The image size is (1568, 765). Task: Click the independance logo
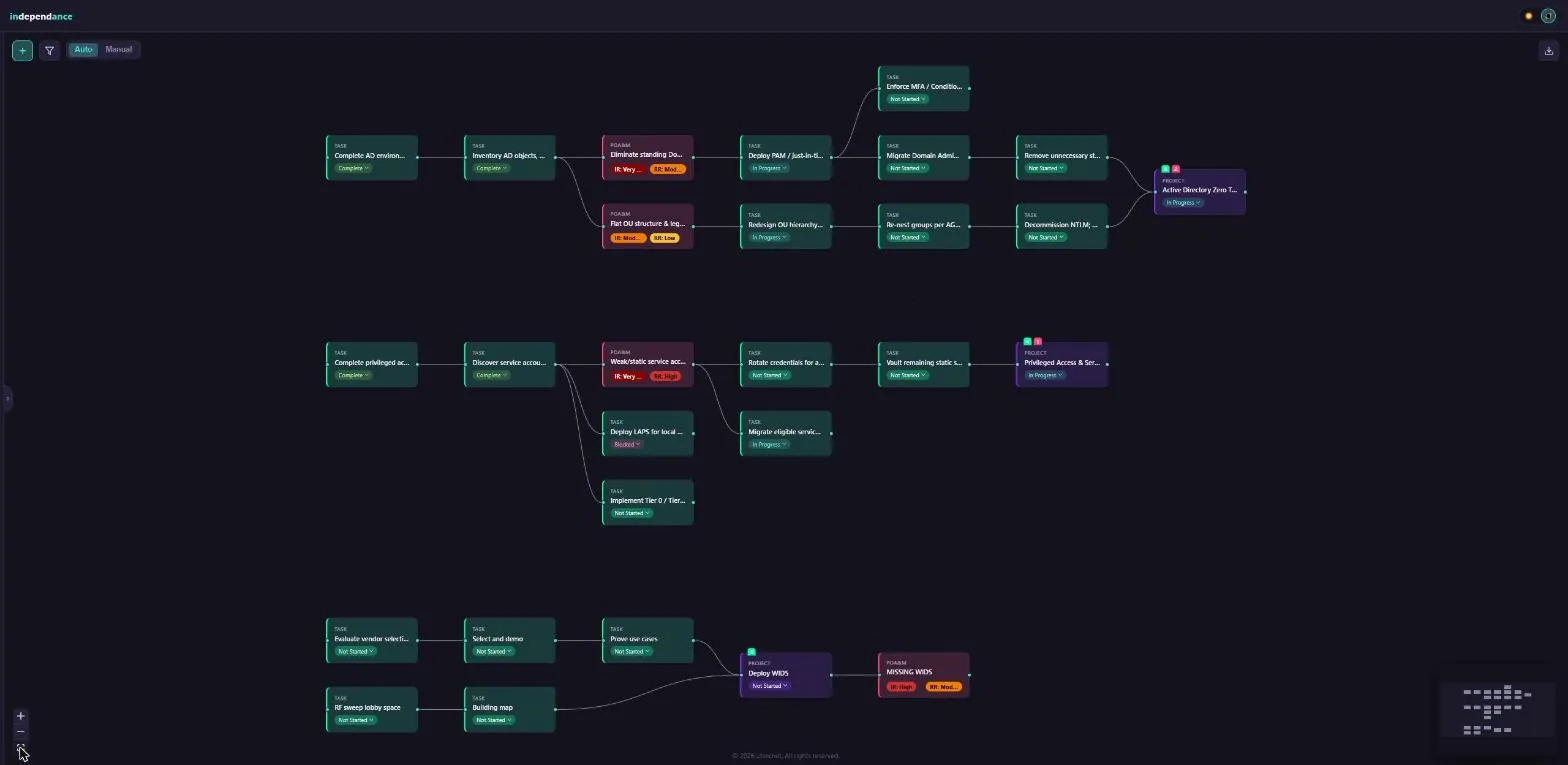pos(41,16)
